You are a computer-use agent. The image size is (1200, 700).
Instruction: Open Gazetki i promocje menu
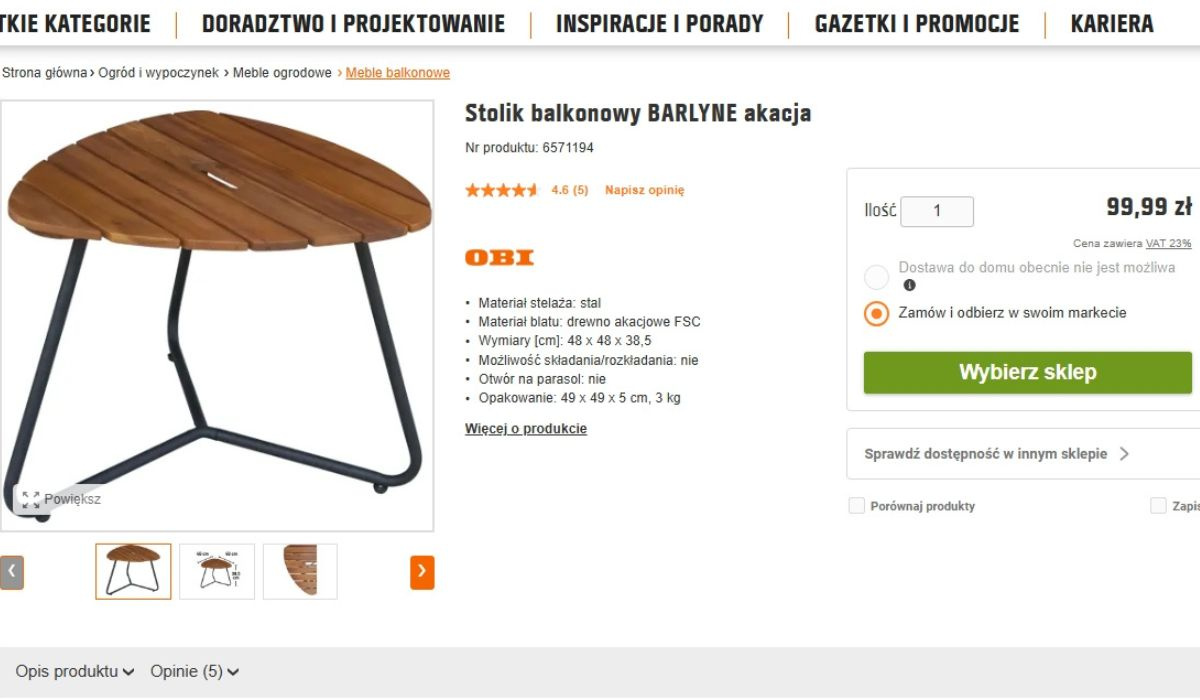coord(917,24)
